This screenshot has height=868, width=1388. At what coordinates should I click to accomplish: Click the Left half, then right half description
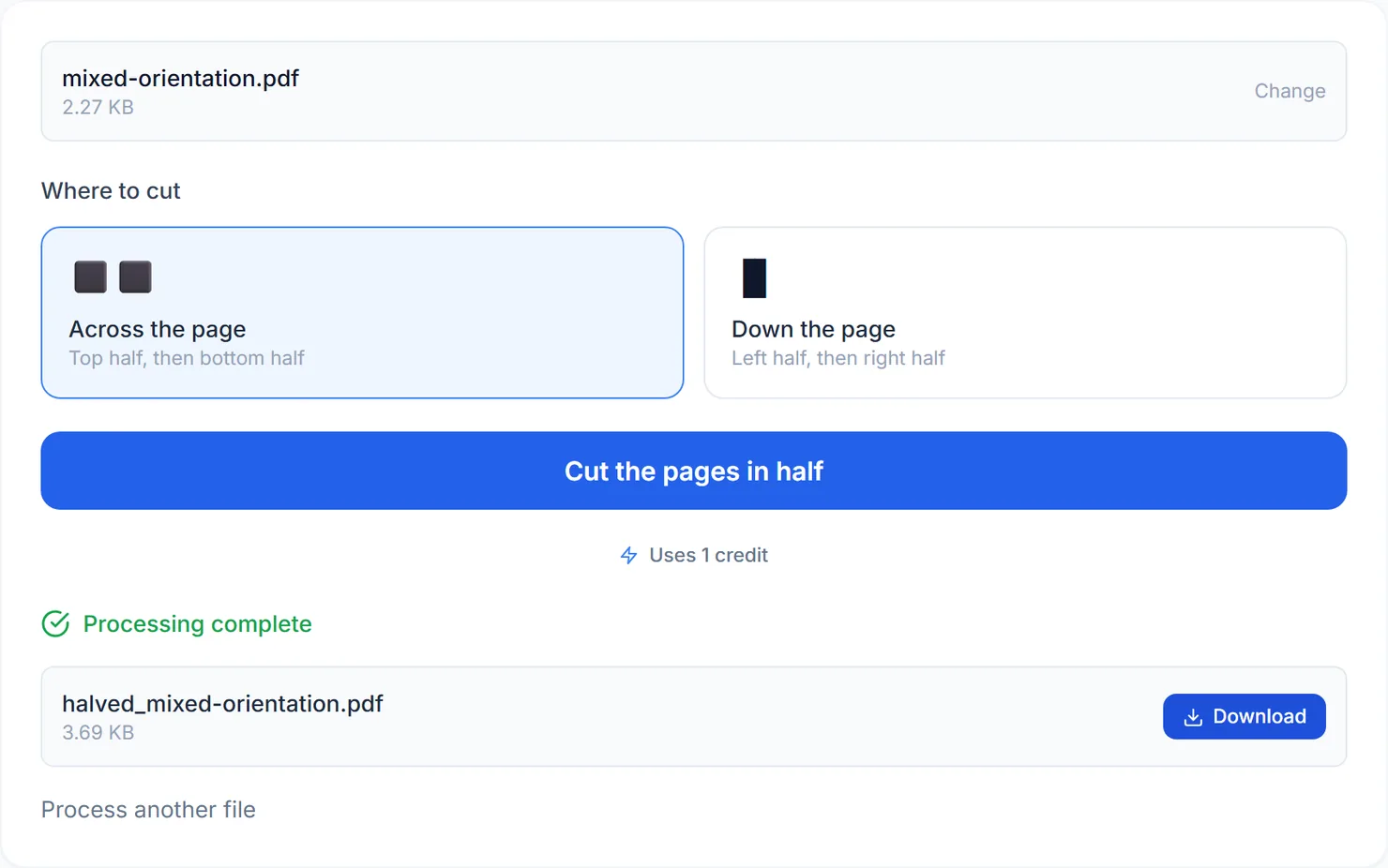[837, 358]
